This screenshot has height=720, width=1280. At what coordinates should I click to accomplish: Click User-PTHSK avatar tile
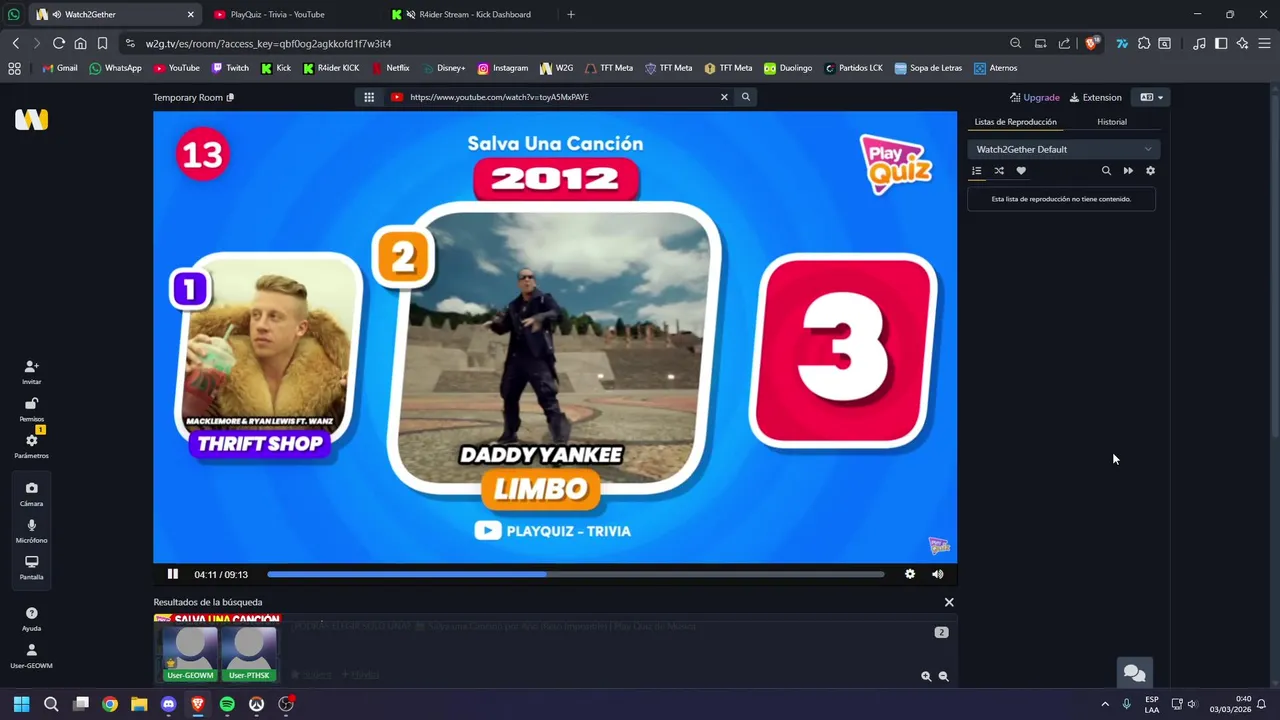click(248, 653)
